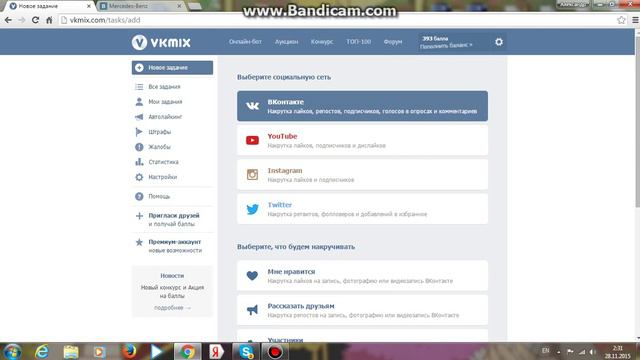This screenshot has width=640, height=360.
Task: Open Мои задания in sidebar
Action: pyautogui.click(x=165, y=102)
